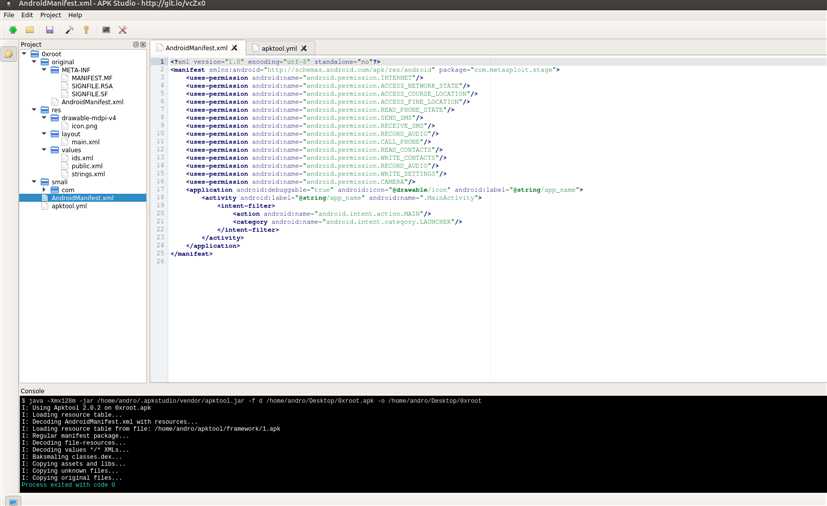Screen dimensions: 827x506
Task: Click the golden key sign toolbar icon
Action: [x=86, y=30]
